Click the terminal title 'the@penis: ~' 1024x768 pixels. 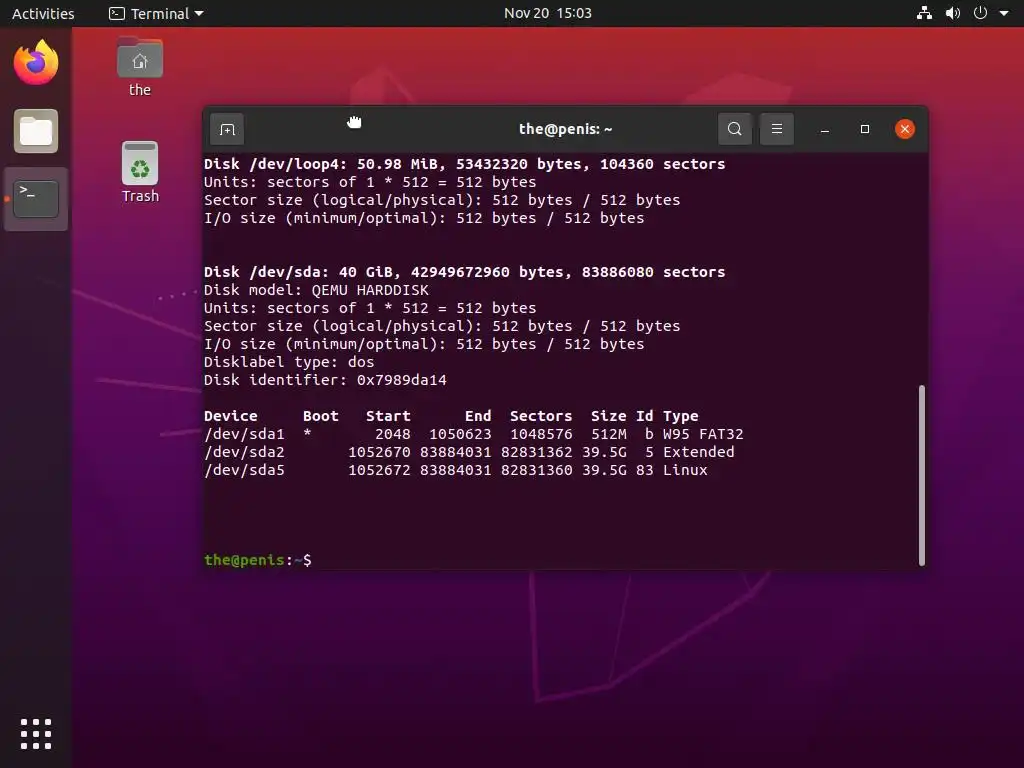pyautogui.click(x=566, y=129)
